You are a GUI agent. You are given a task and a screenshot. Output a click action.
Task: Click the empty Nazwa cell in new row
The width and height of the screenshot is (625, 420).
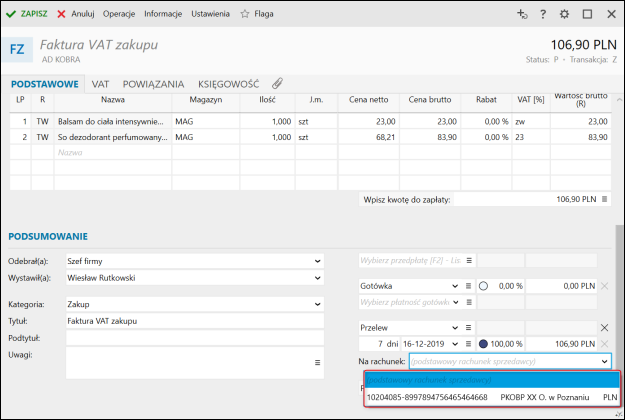(x=113, y=153)
